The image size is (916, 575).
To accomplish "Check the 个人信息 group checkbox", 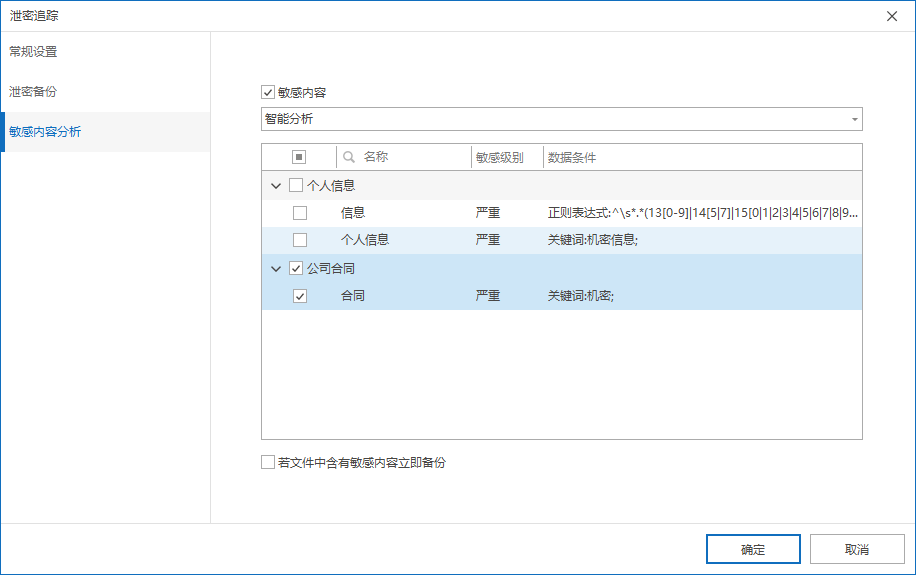I will click(296, 185).
